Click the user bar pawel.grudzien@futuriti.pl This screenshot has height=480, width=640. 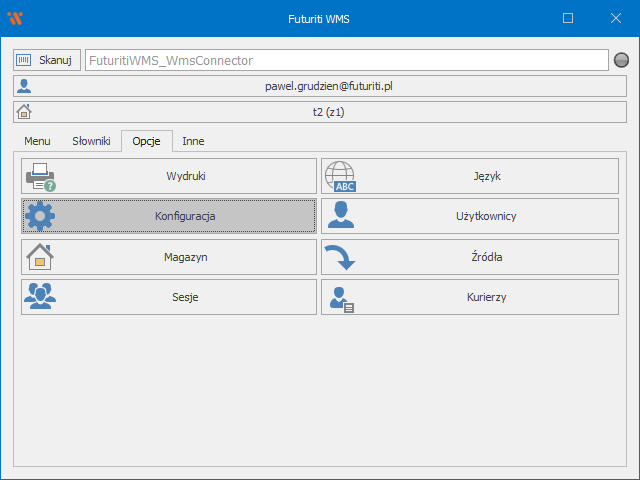click(x=320, y=86)
